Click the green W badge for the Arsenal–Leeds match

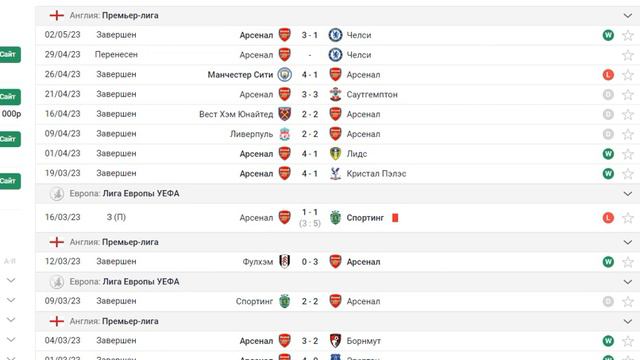click(x=608, y=154)
